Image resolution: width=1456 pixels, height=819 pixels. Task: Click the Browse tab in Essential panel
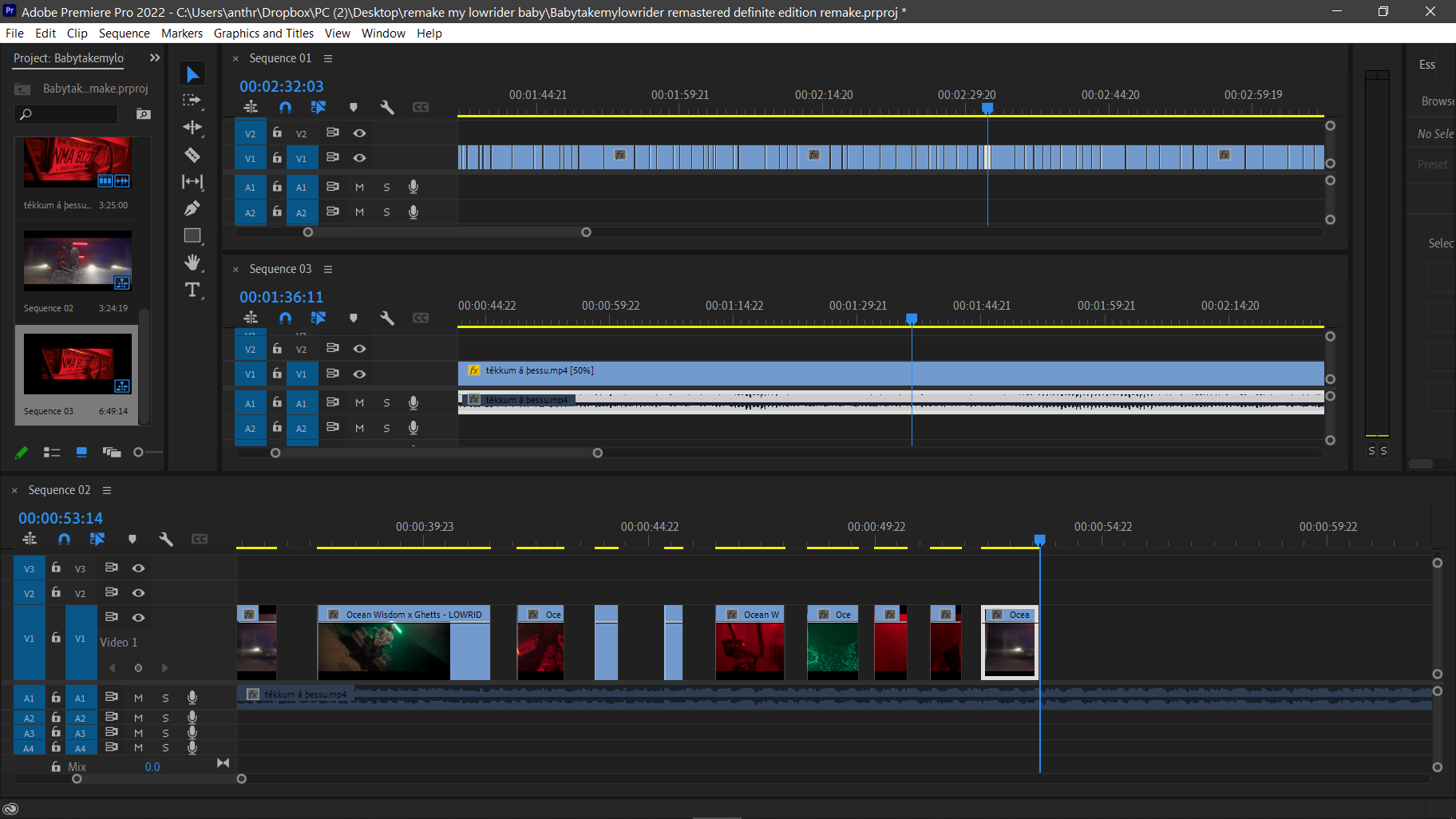[x=1437, y=101]
